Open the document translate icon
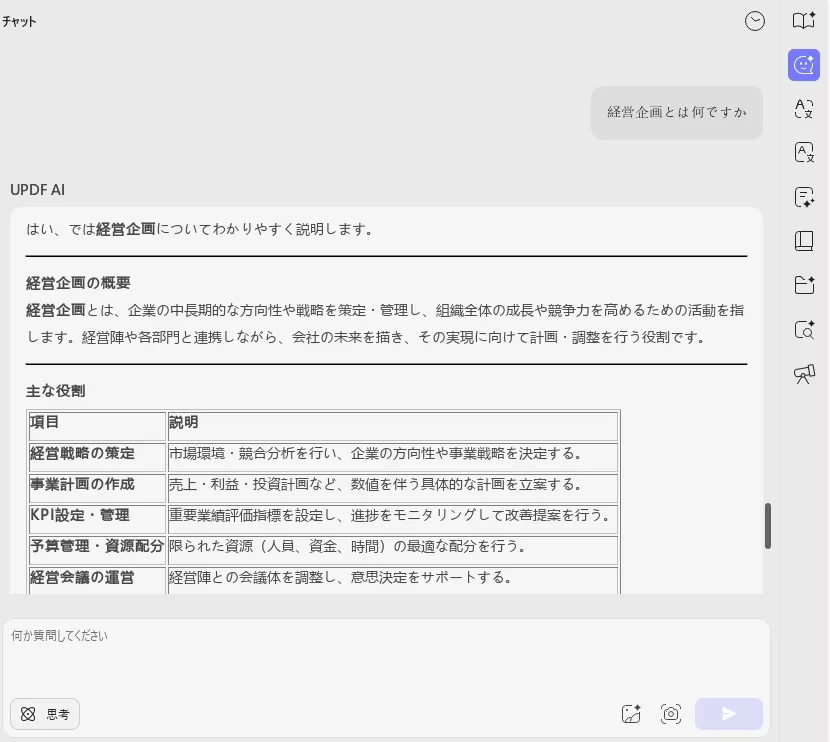Image resolution: width=830 pixels, height=742 pixels. [804, 152]
